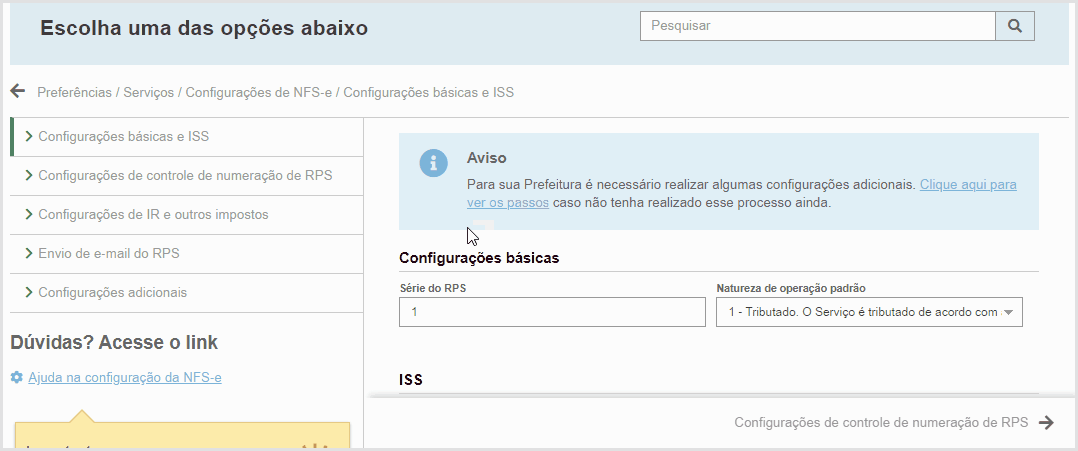Click 'Dúvidas? Acesse o link' heading

click(x=114, y=342)
